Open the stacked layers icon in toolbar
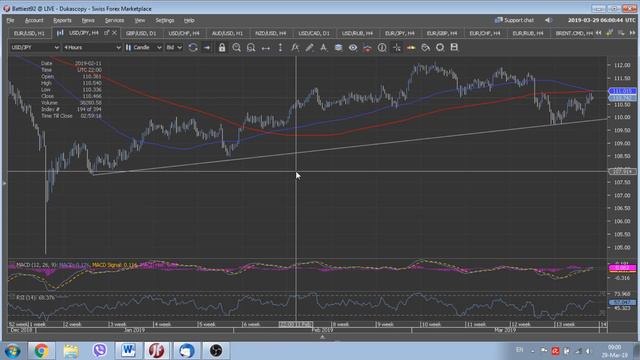The image size is (640, 360). tap(338, 48)
